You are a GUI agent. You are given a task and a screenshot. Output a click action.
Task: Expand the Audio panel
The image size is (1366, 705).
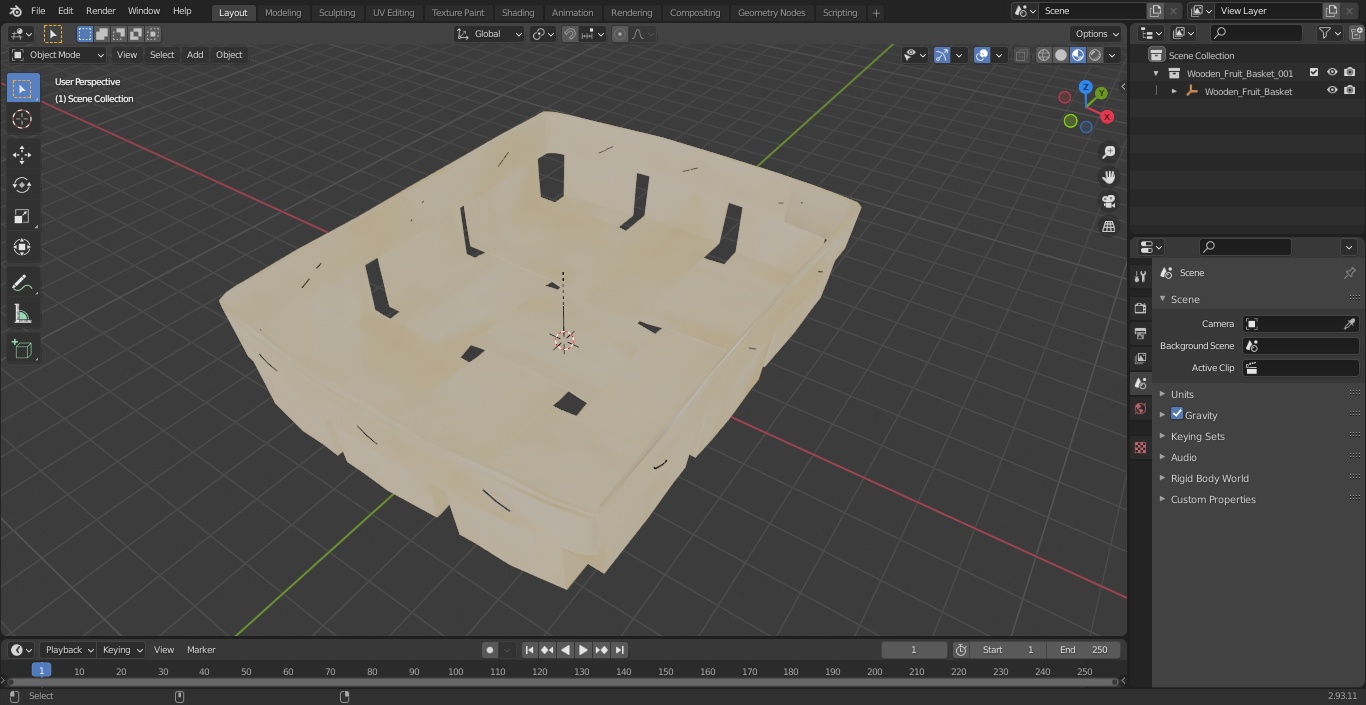1183,457
